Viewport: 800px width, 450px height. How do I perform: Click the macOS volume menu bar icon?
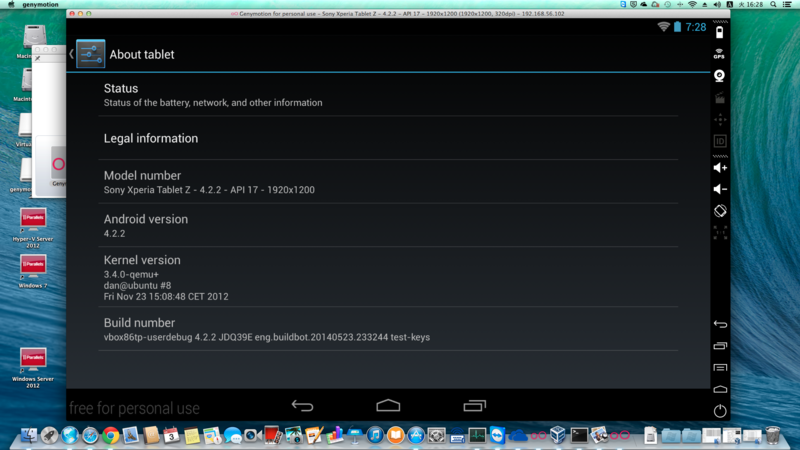(717, 4)
